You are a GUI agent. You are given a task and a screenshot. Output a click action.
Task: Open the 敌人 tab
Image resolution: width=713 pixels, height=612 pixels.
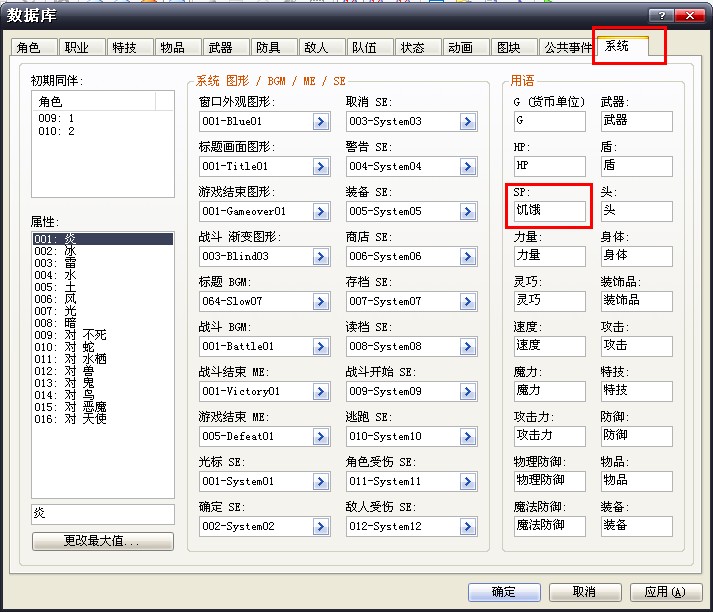click(322, 47)
